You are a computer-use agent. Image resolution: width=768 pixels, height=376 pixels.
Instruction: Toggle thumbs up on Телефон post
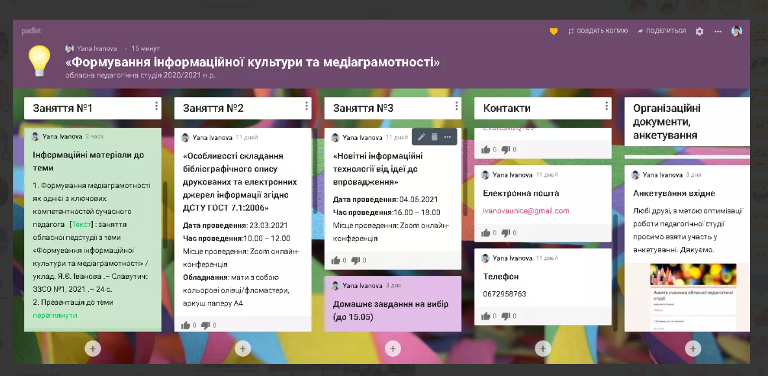tap(486, 316)
